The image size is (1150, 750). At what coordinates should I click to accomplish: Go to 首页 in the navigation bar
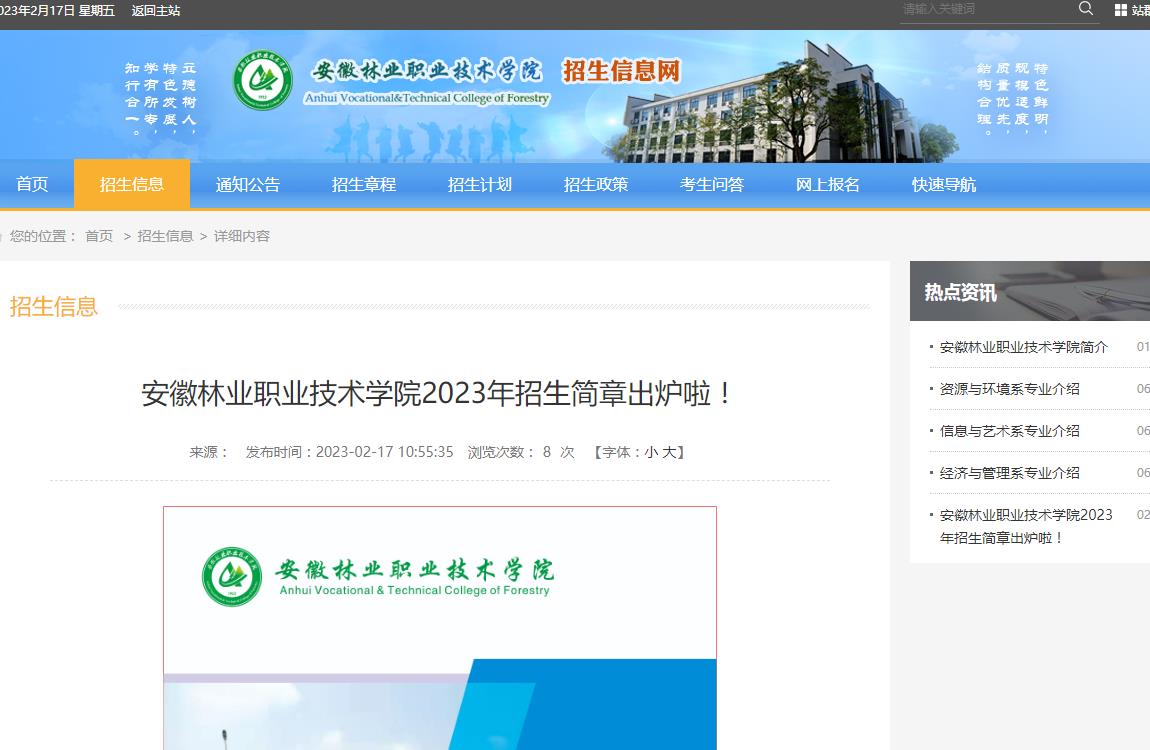[x=32, y=185]
